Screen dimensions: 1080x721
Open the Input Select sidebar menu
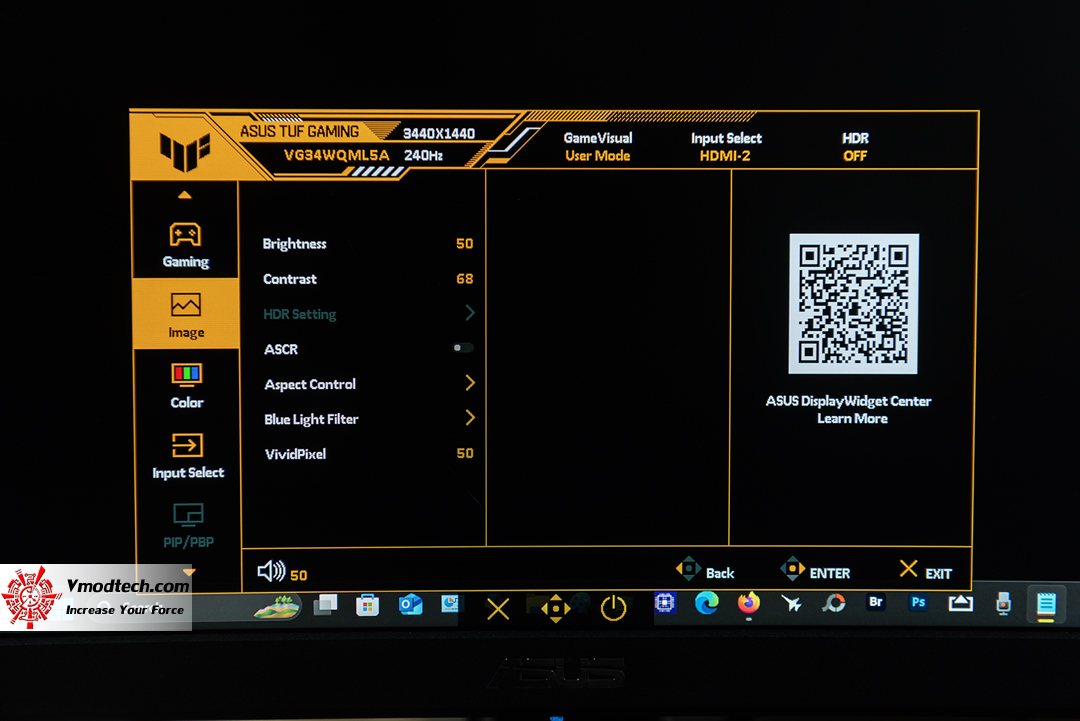(x=187, y=455)
